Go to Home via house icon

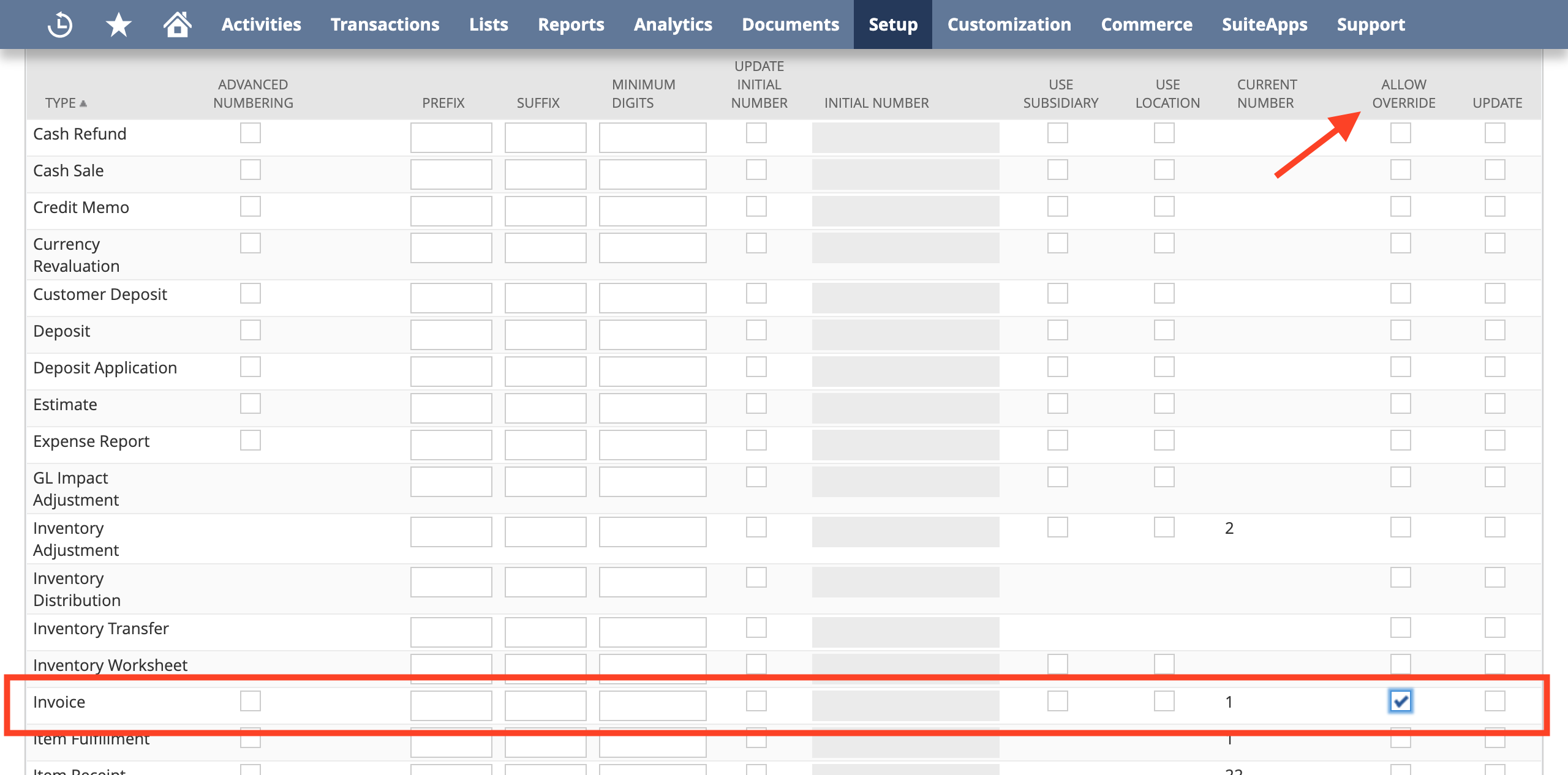coord(177,24)
